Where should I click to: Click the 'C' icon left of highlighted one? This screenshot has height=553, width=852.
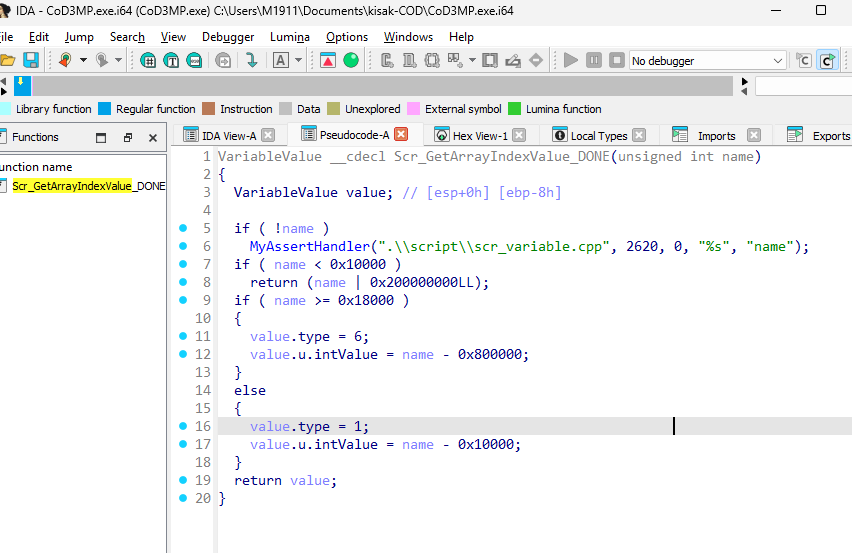click(804, 60)
